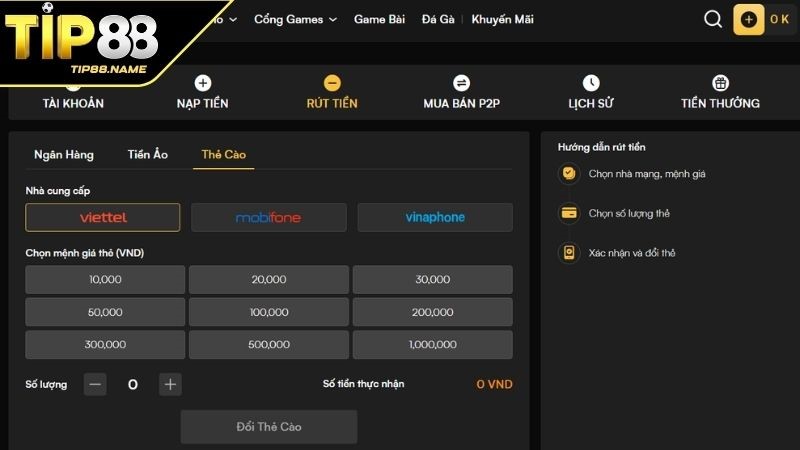The image size is (800, 450).
Task: Click the checkmark icon beside Chọn nhà mạng
Action: 569,173
